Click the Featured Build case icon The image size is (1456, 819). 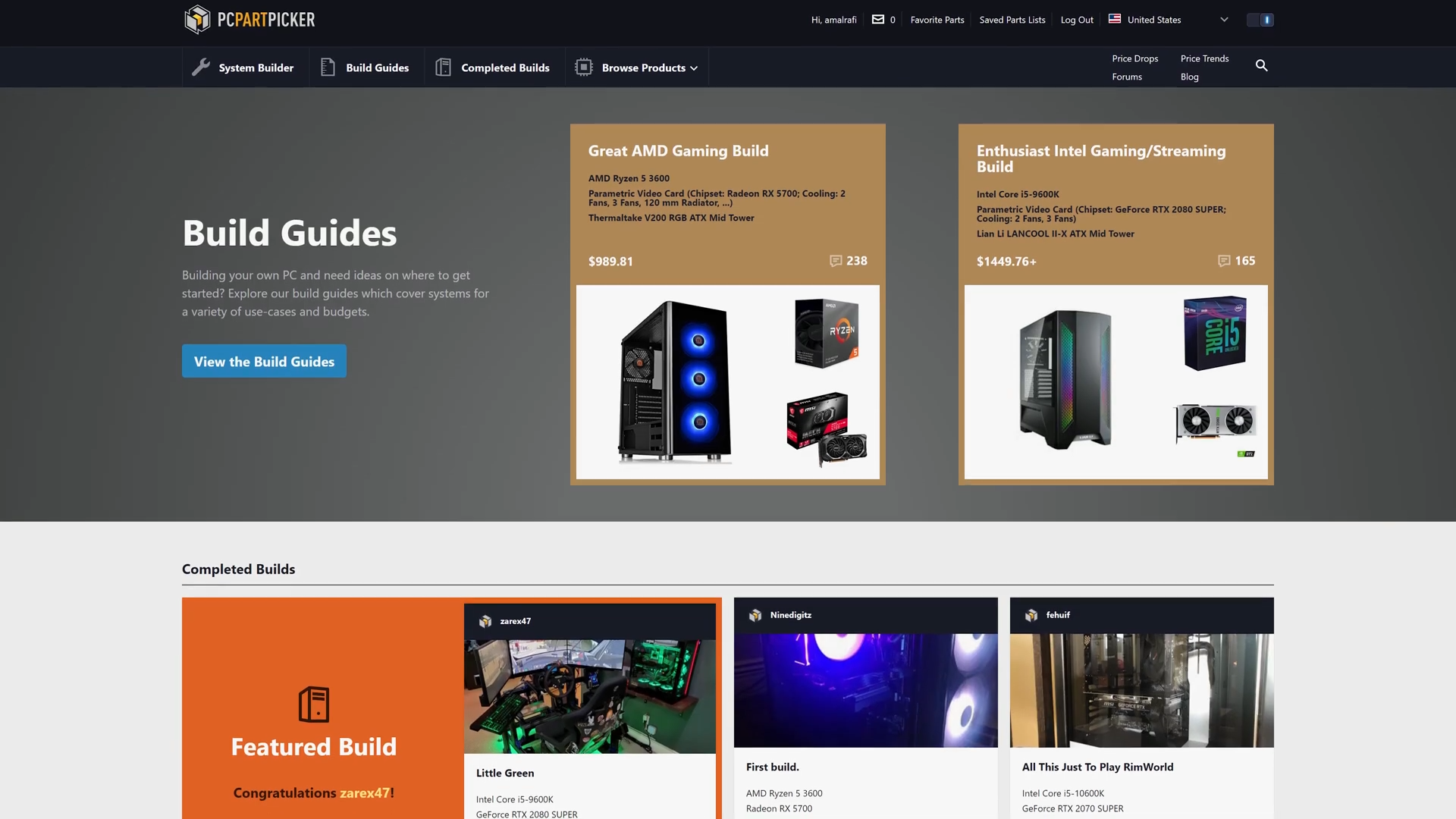(313, 704)
